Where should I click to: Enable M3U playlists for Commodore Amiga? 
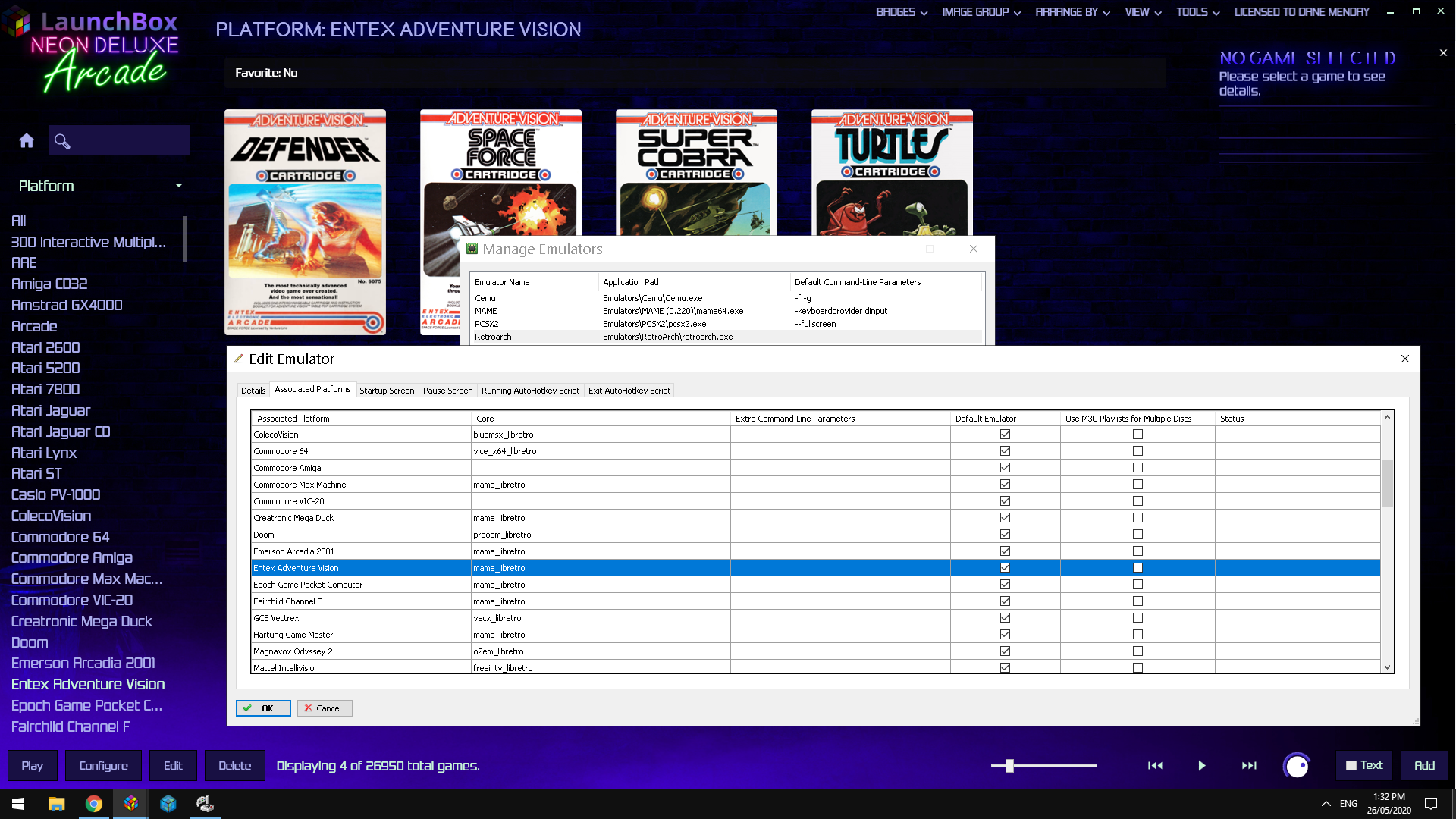pyautogui.click(x=1137, y=468)
